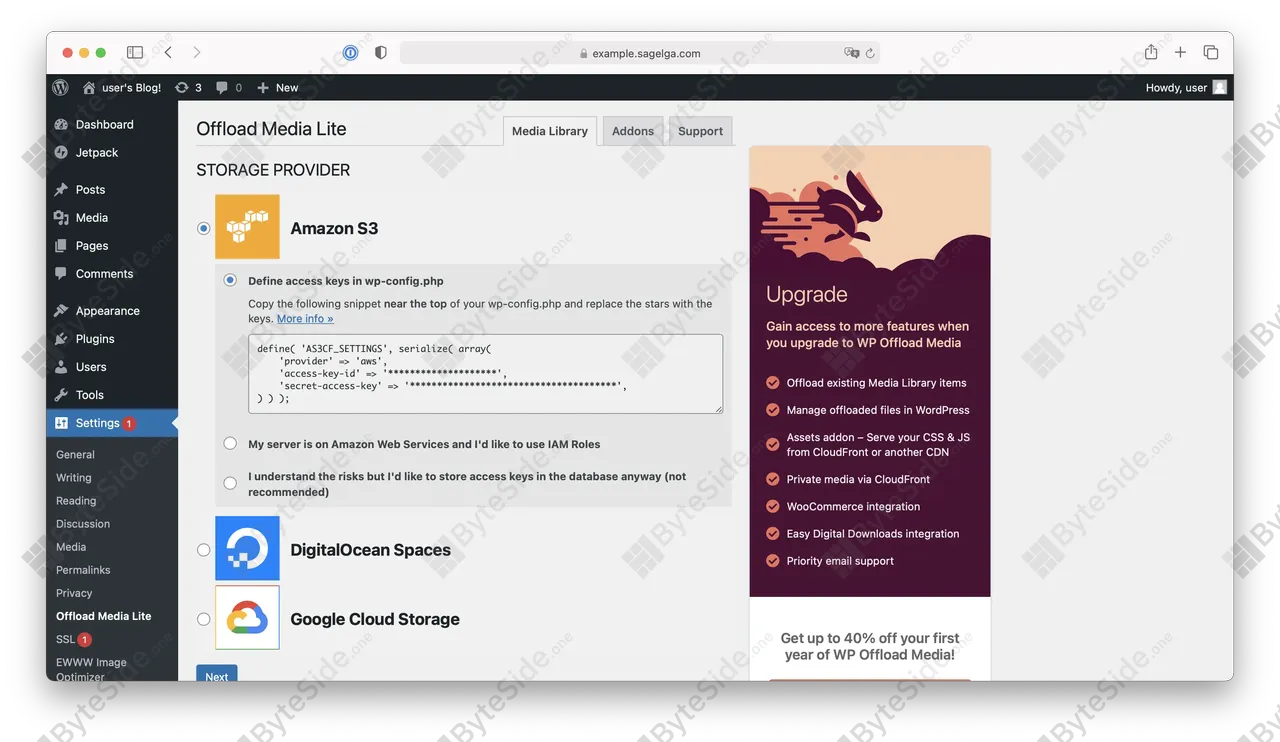Open SSL settings submenu item

pyautogui.click(x=74, y=639)
